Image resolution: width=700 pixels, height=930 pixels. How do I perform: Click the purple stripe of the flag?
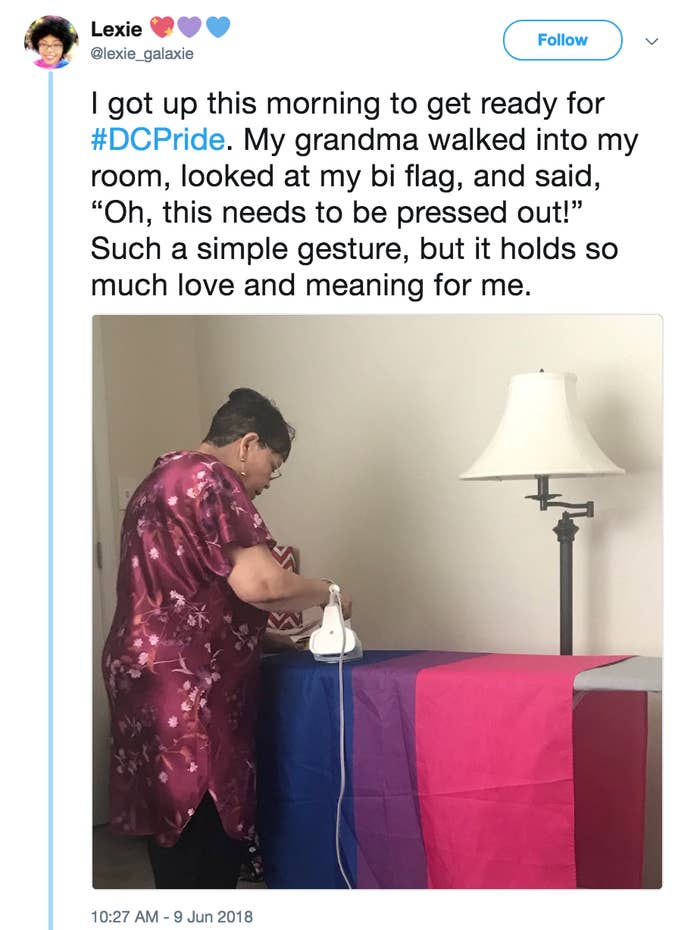click(x=386, y=771)
